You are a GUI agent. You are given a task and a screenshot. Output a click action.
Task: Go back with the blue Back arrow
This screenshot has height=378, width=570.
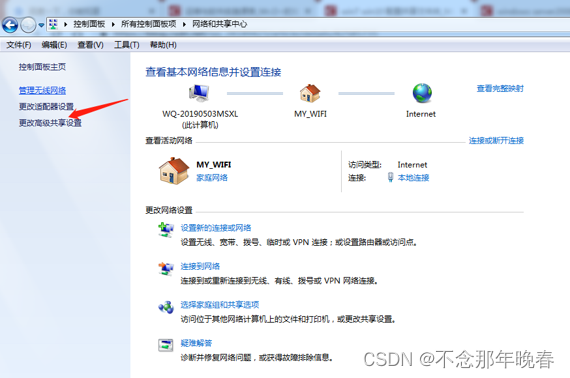point(10,25)
